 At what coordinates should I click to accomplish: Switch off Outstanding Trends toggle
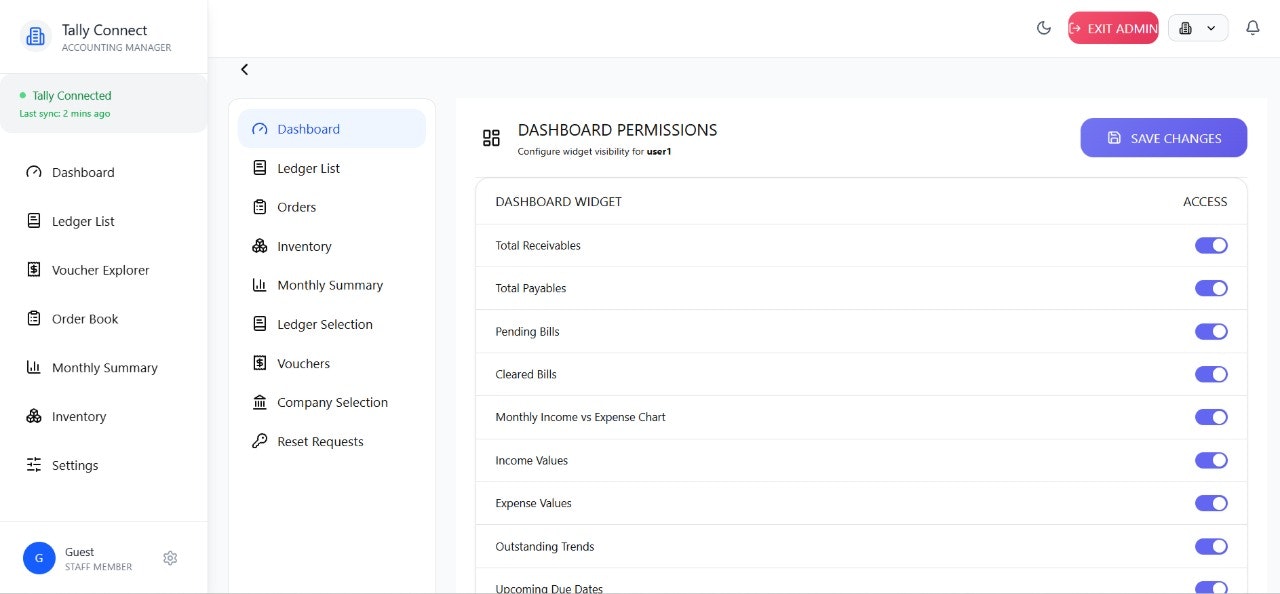1211,546
